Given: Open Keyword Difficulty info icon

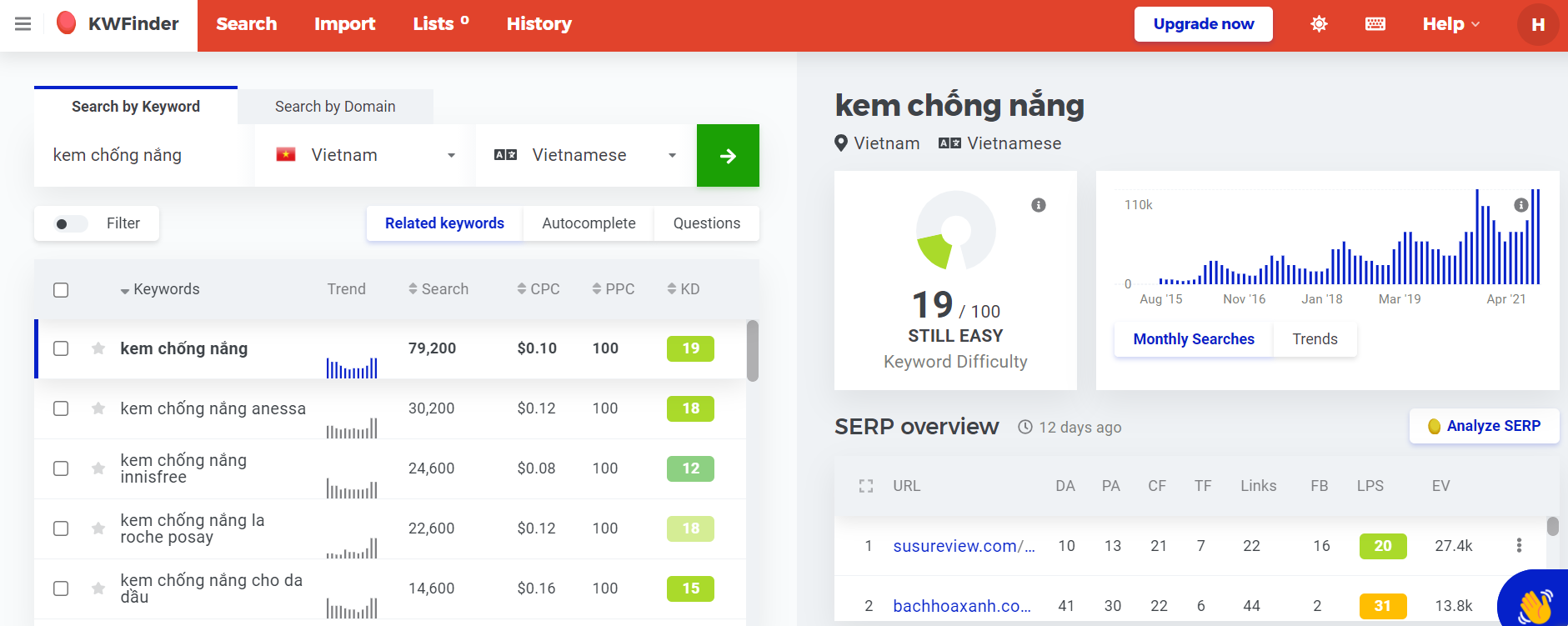Looking at the screenshot, I should (x=1039, y=205).
